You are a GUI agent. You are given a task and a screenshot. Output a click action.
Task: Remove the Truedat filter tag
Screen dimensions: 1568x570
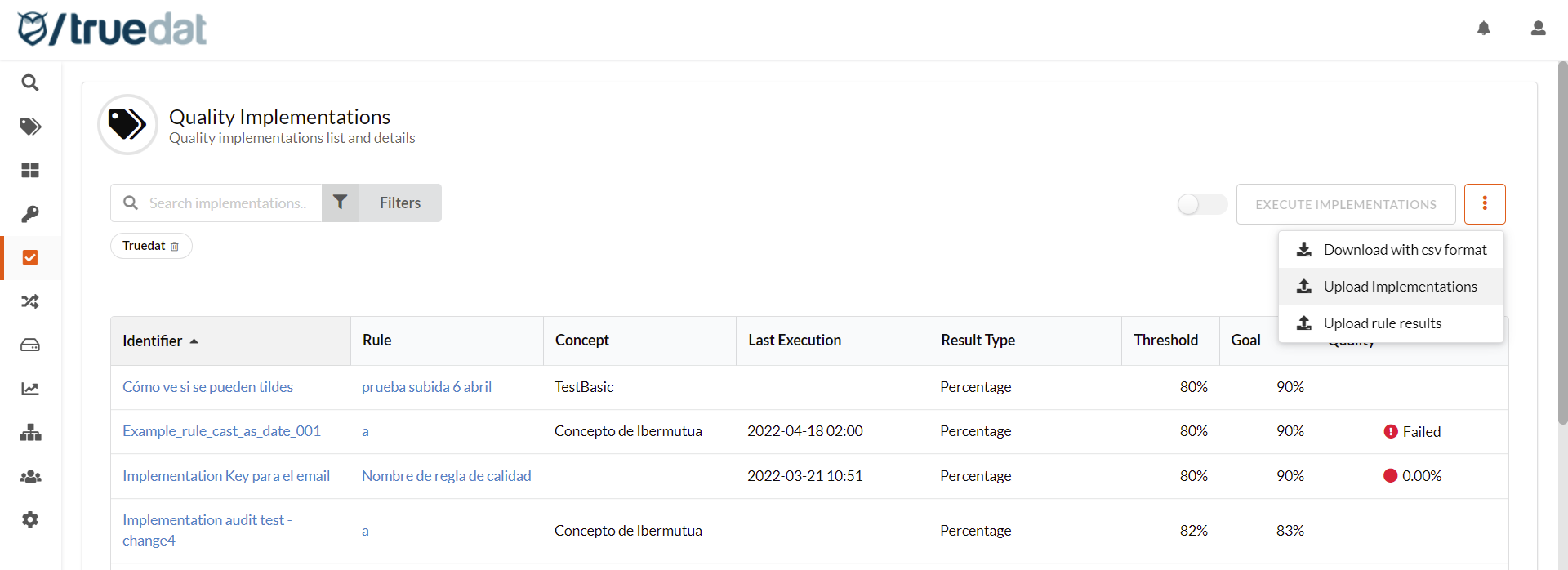click(x=175, y=247)
